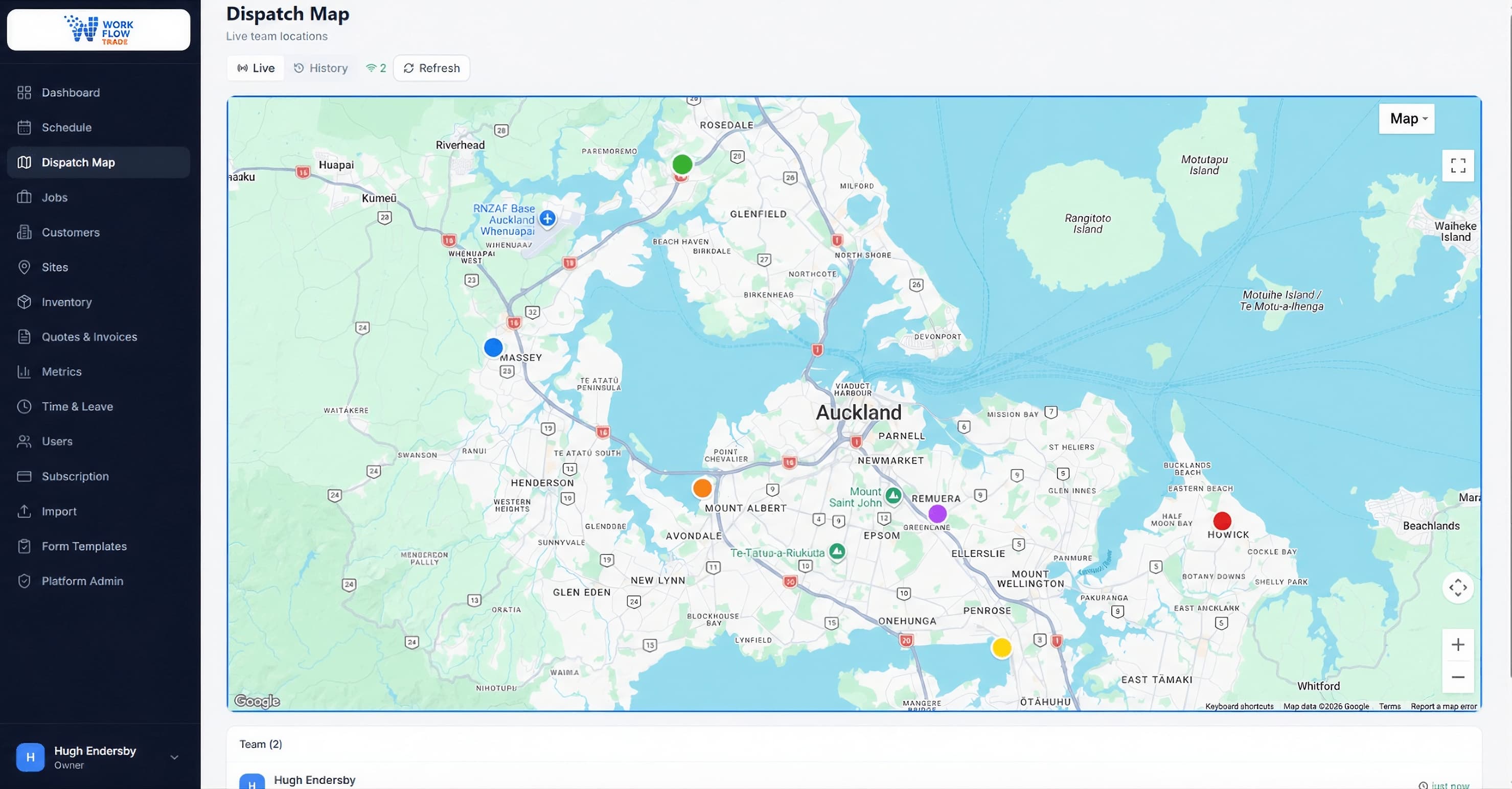Click the green team marker near Rosedale
Screen dimensions: 1512x789
tap(682, 164)
